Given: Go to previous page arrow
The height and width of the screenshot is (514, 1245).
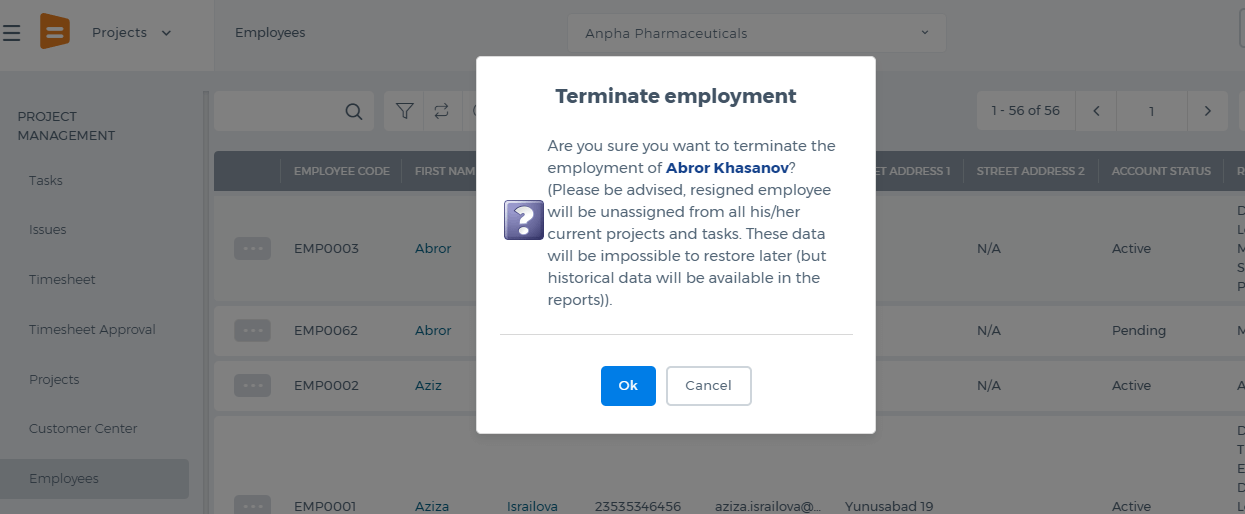Looking at the screenshot, I should coord(1097,111).
